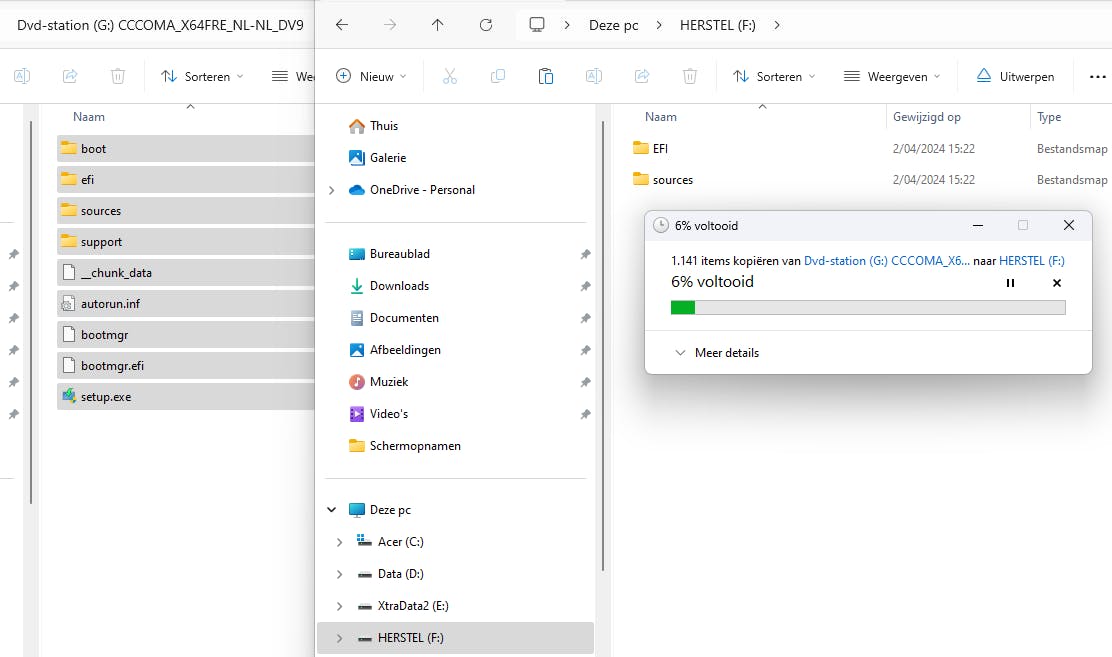Sort by Gewijzigd op column
This screenshot has width=1112, height=657.
click(926, 117)
